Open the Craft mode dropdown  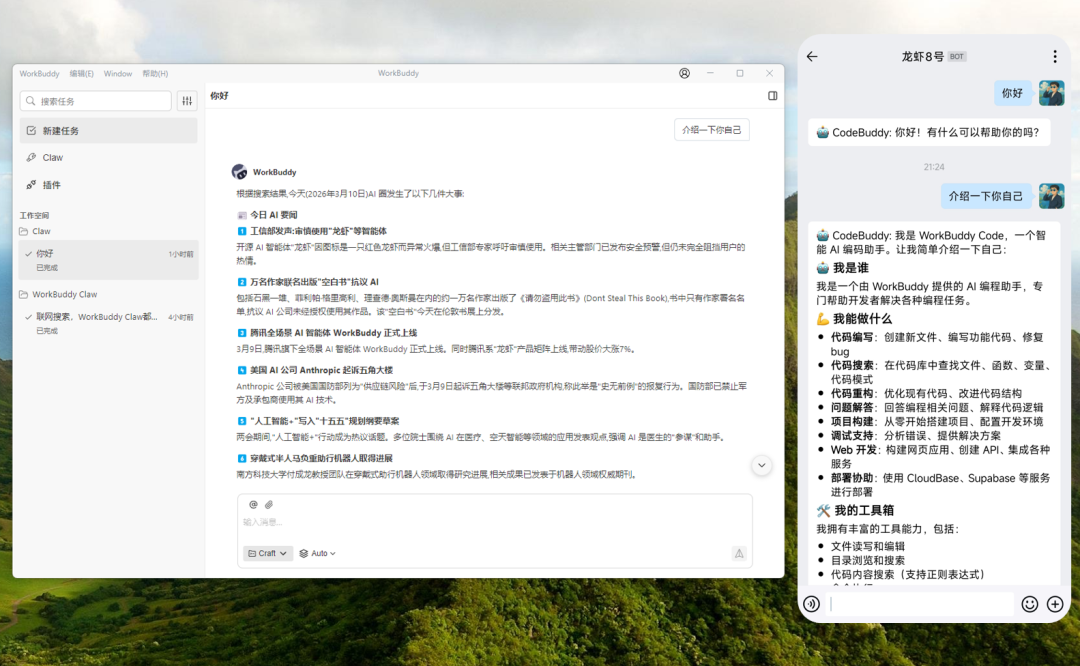click(267, 553)
